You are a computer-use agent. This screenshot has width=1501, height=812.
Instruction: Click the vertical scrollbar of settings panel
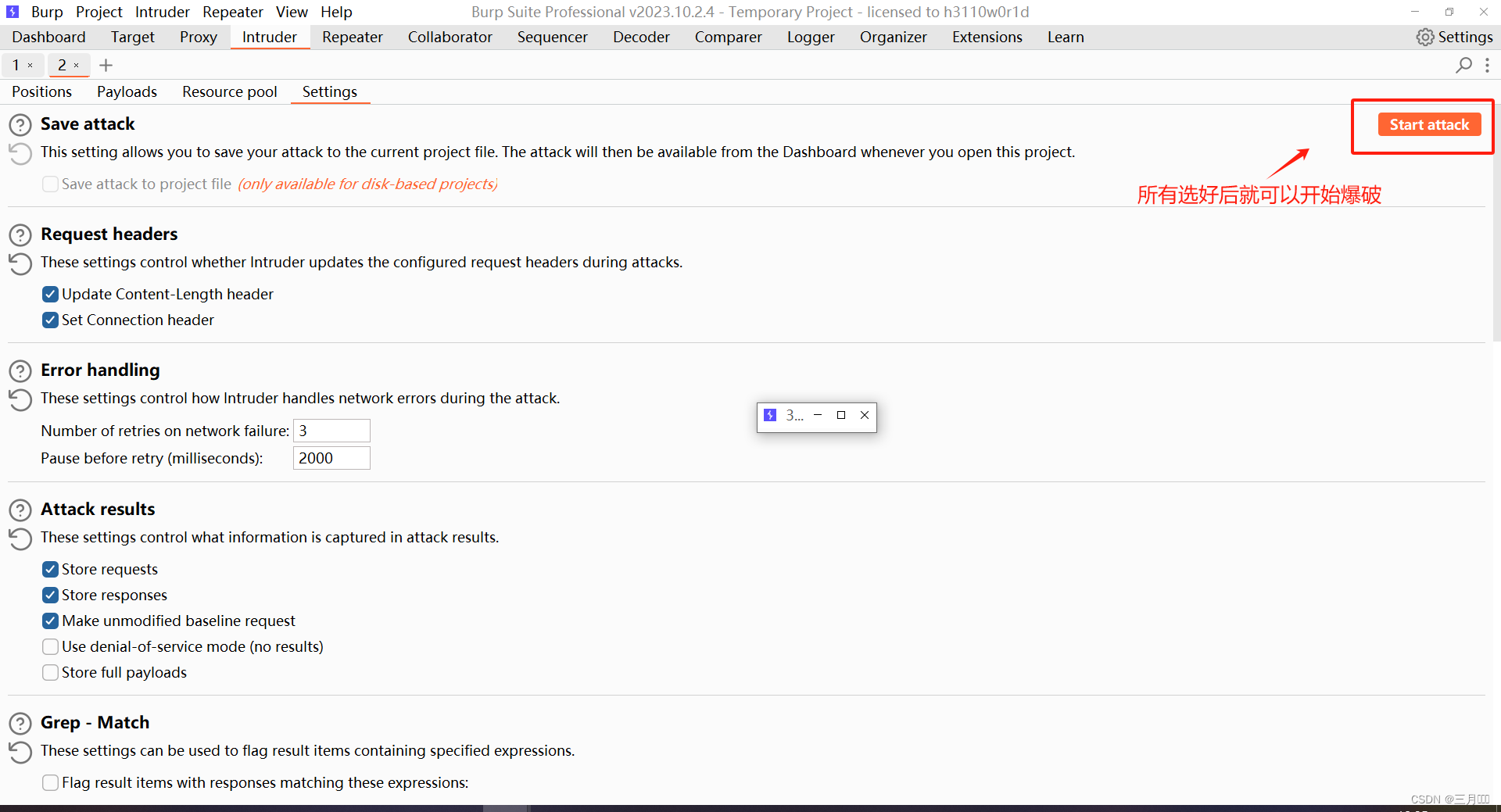[x=1496, y=223]
